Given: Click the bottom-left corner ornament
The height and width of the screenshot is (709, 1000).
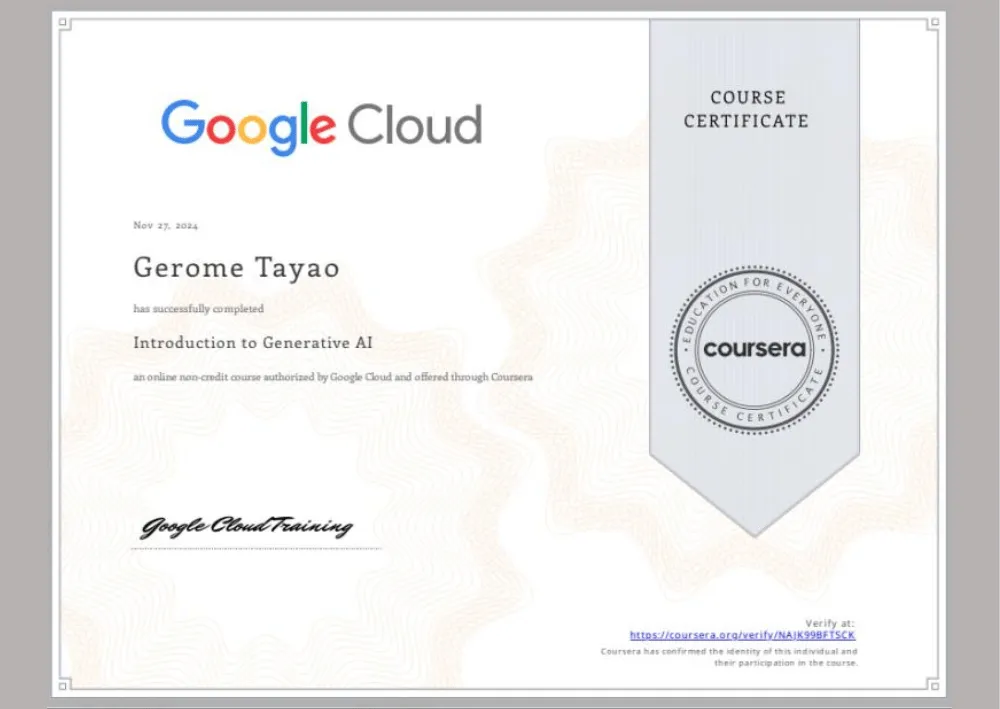Looking at the screenshot, I should (x=65, y=684).
